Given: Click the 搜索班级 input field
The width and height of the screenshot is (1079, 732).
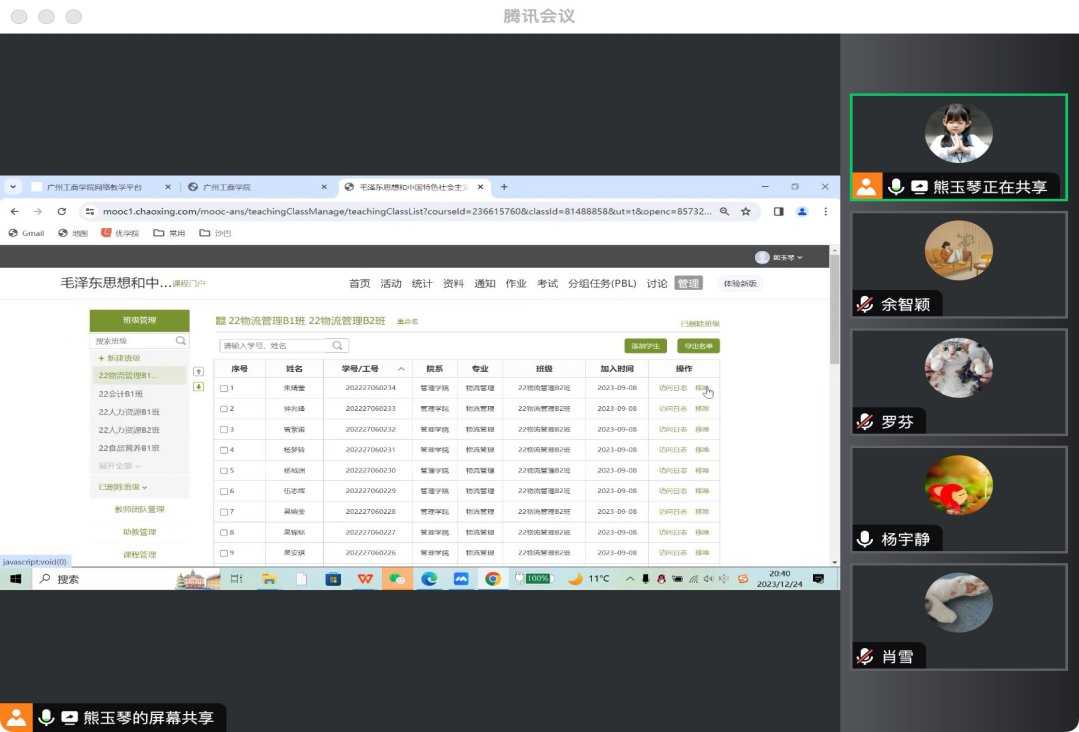Looking at the screenshot, I should click(x=133, y=341).
